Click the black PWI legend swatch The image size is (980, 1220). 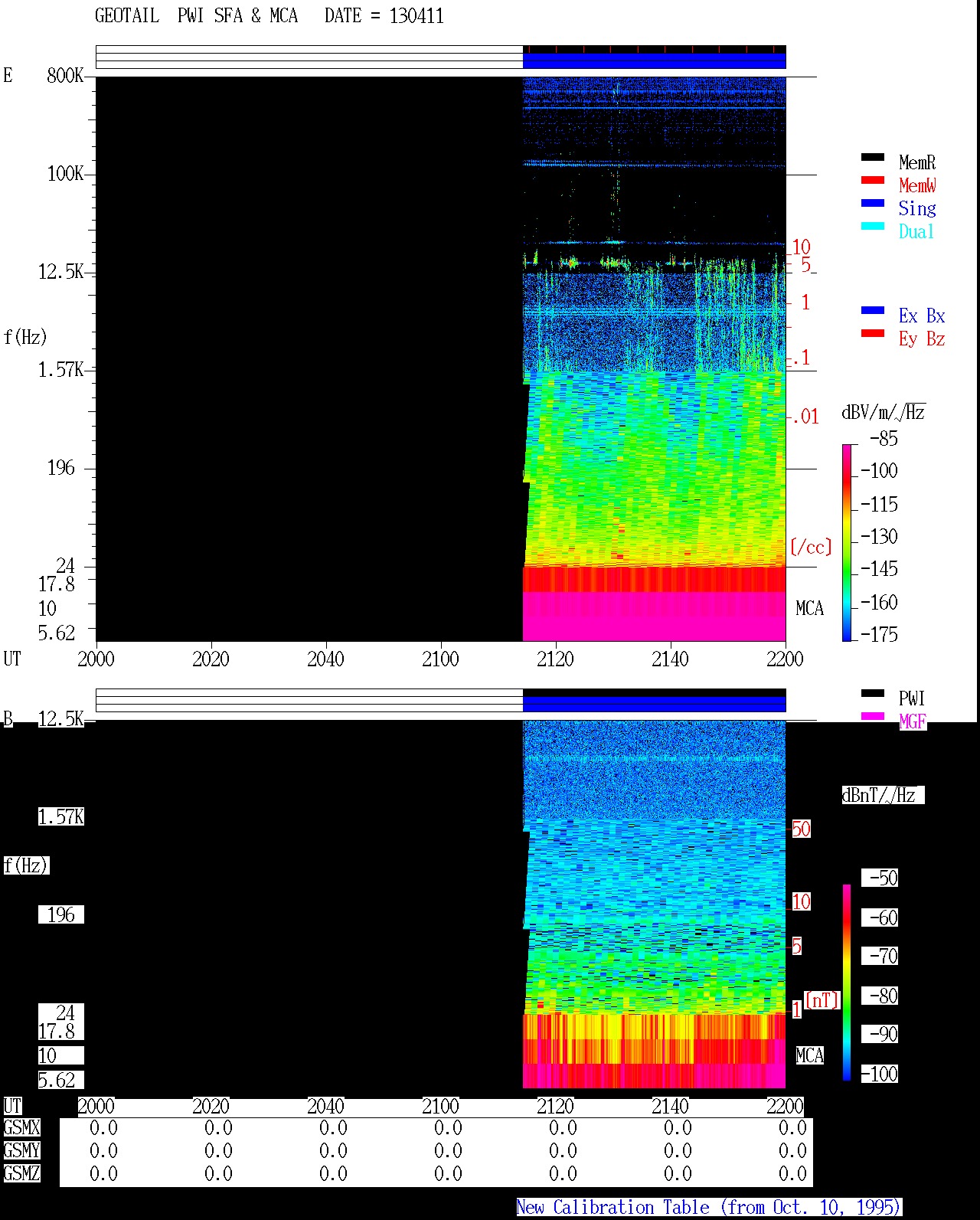(x=873, y=694)
